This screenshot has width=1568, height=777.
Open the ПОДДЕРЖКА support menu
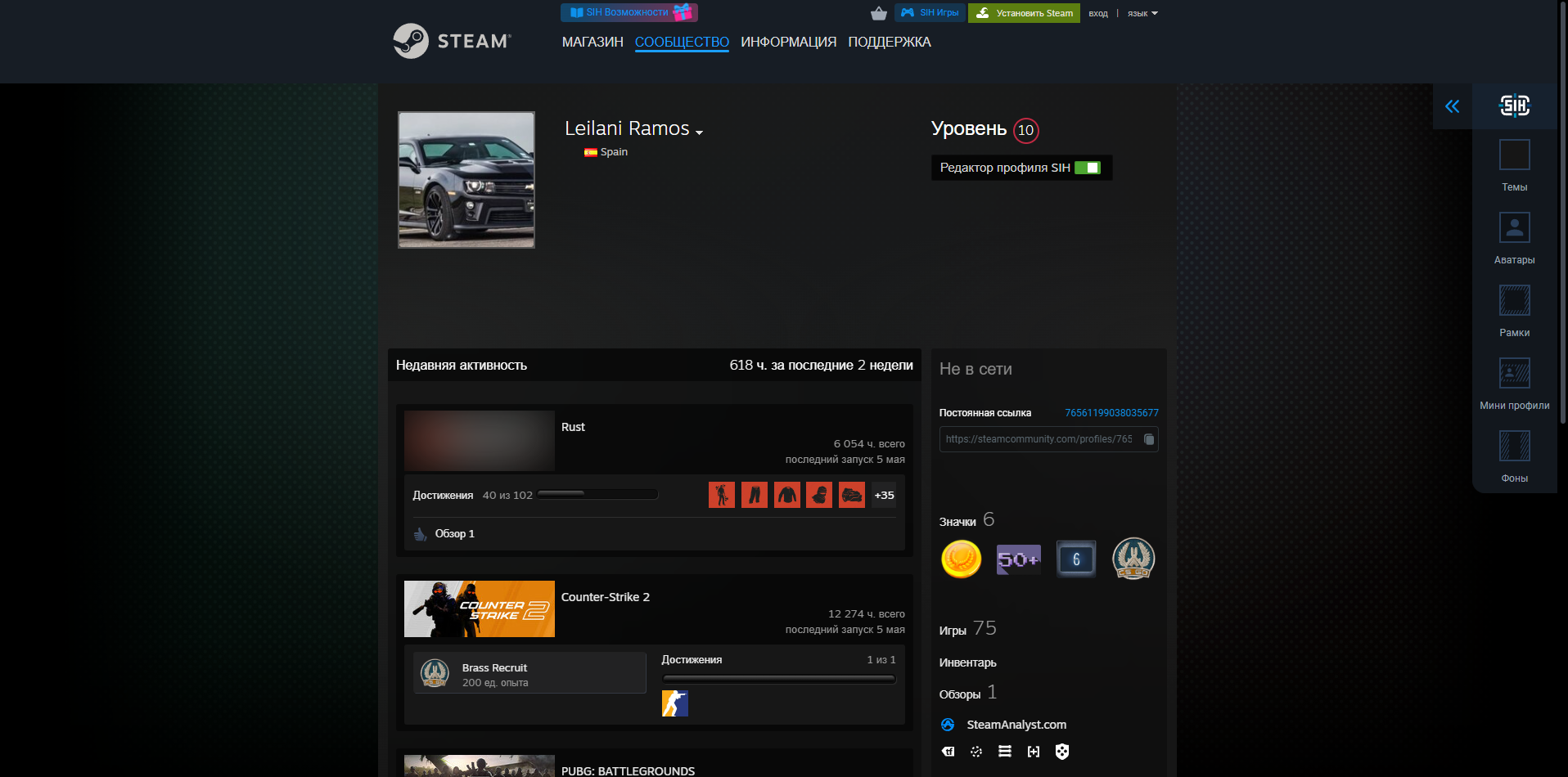(x=890, y=42)
